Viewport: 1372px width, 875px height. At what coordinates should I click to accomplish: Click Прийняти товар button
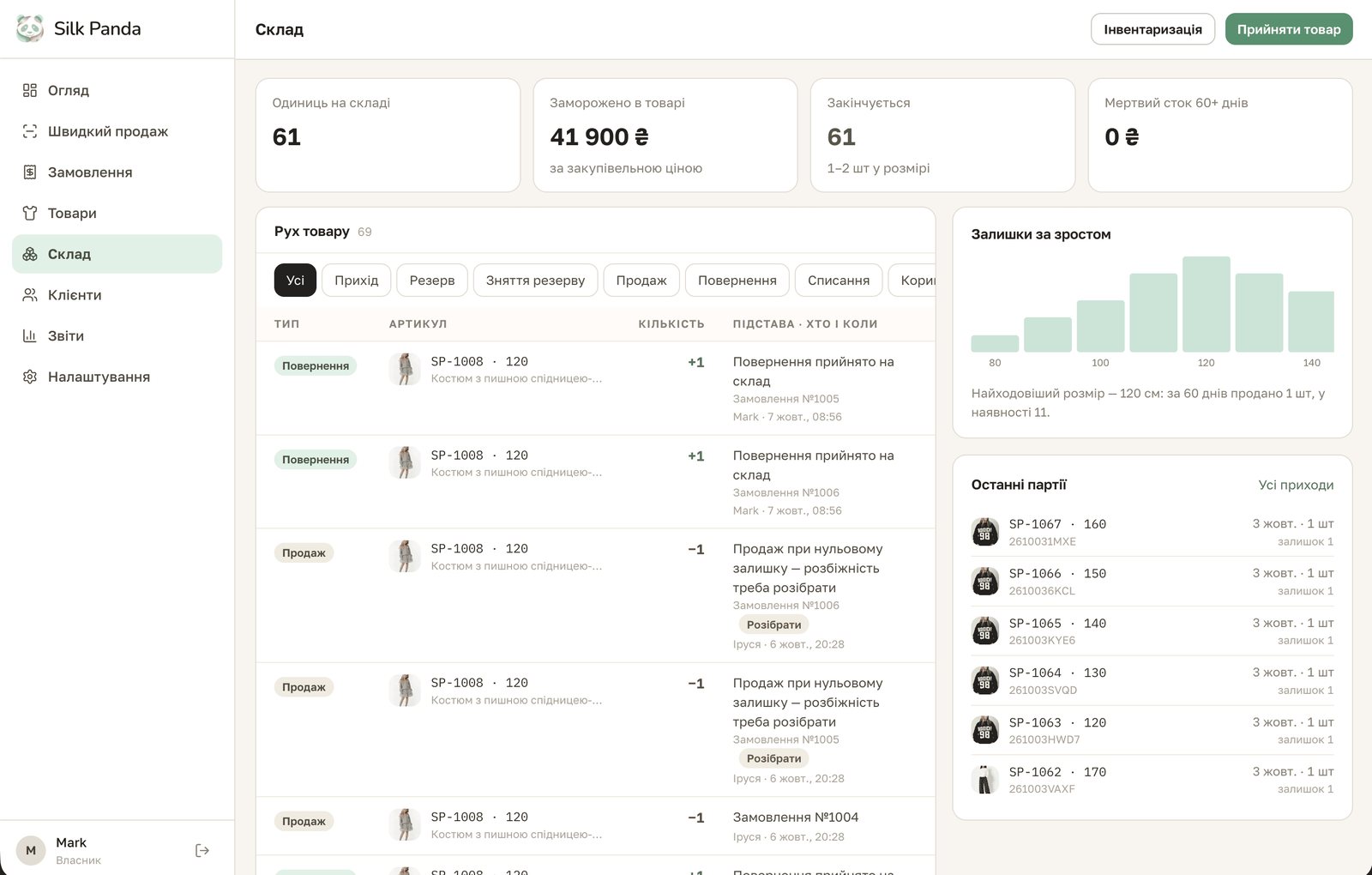point(1289,29)
